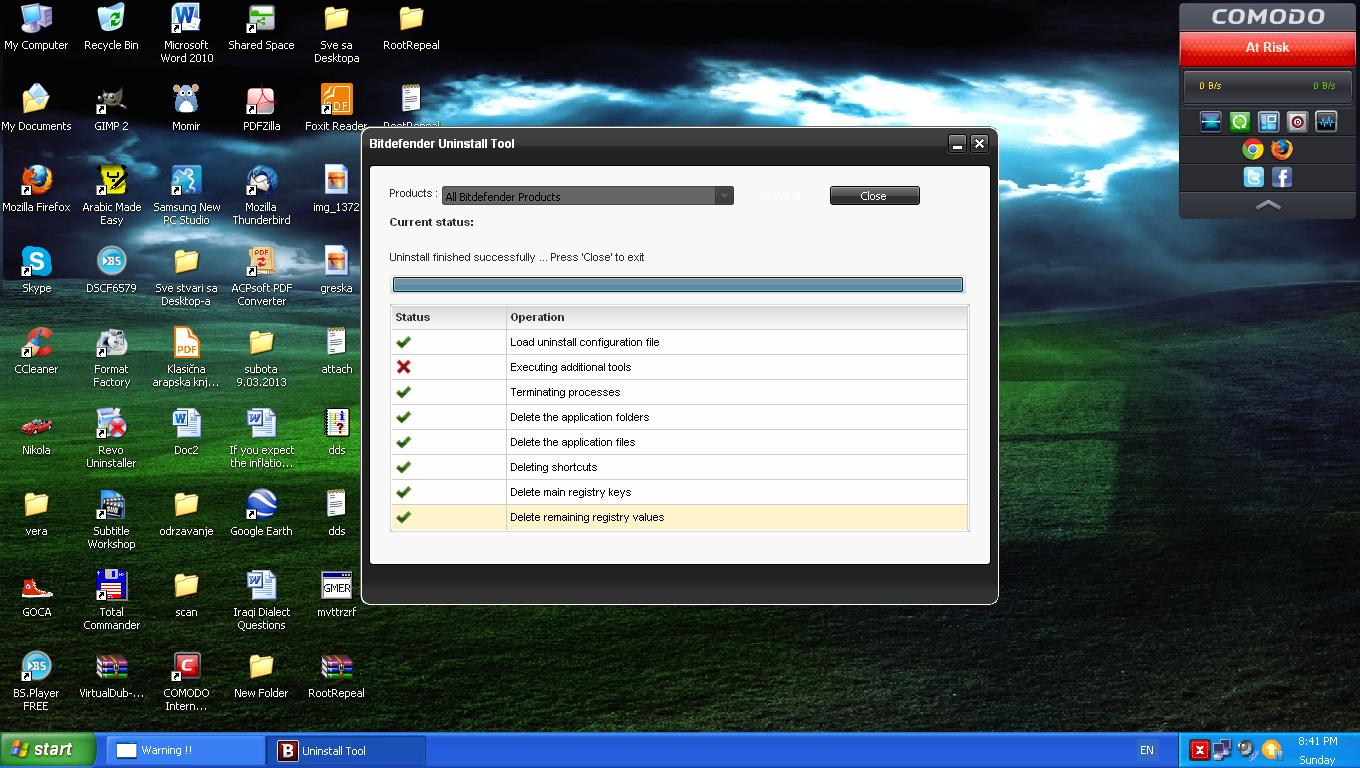The width and height of the screenshot is (1360, 768).
Task: Click the taskbar clock showing 8:41 PM
Action: 1317,742
